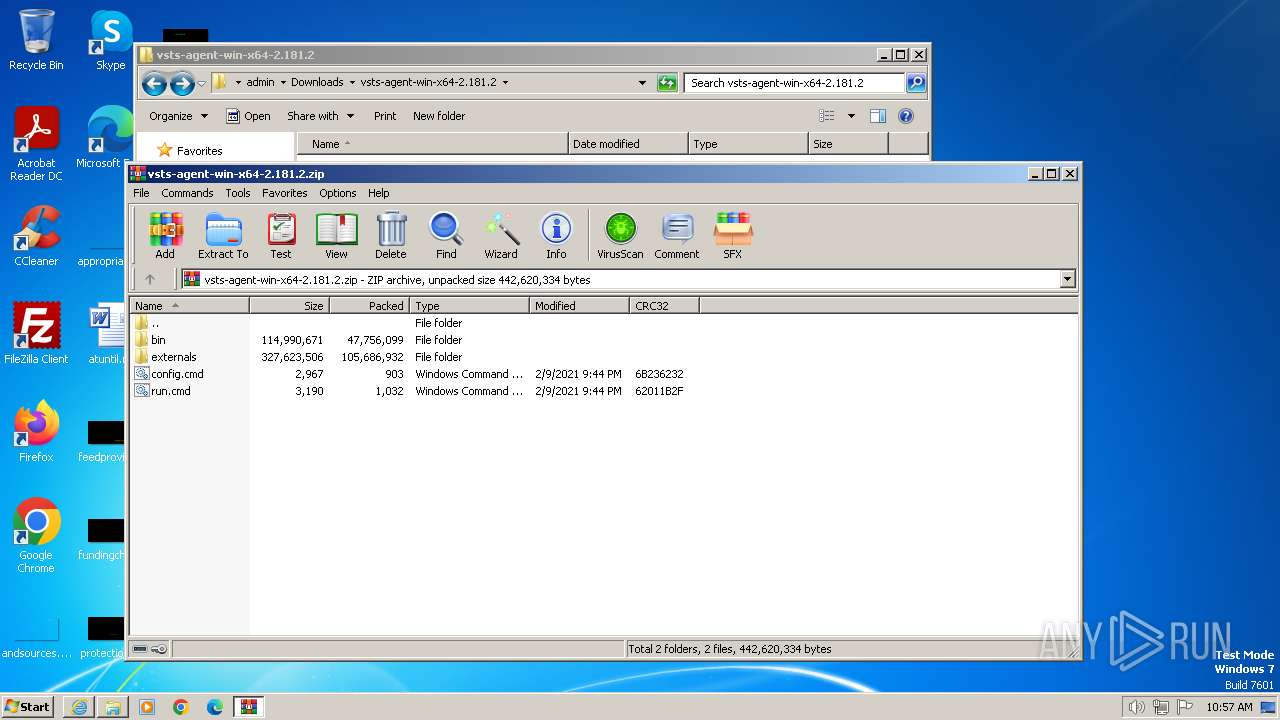
Task: Click the taskbar volume speaker icon
Action: 1136,707
